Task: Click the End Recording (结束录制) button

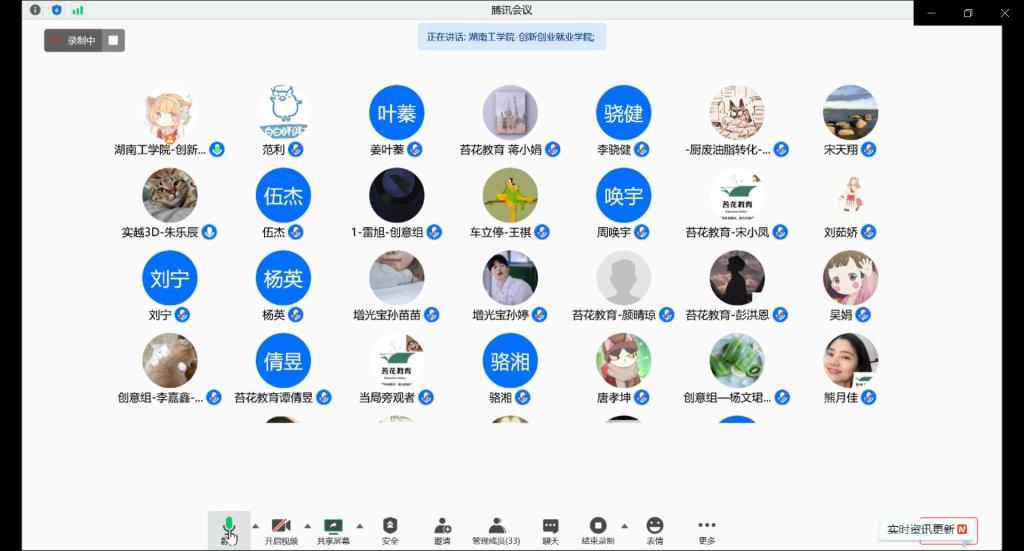Action: click(598, 529)
